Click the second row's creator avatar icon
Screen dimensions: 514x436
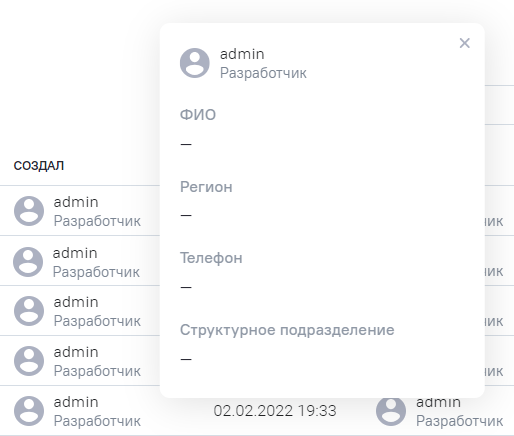tap(28, 262)
